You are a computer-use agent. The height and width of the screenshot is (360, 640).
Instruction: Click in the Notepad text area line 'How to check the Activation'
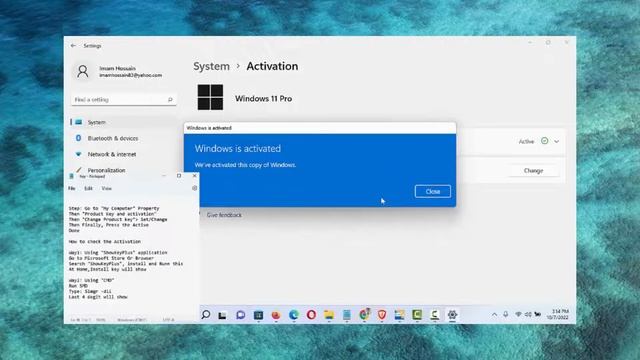coord(104,242)
